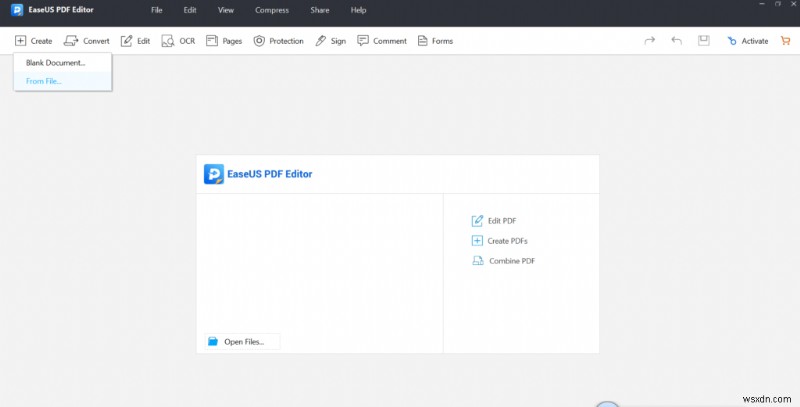The height and width of the screenshot is (407, 800).
Task: Open the Protection tool
Action: (x=278, y=41)
